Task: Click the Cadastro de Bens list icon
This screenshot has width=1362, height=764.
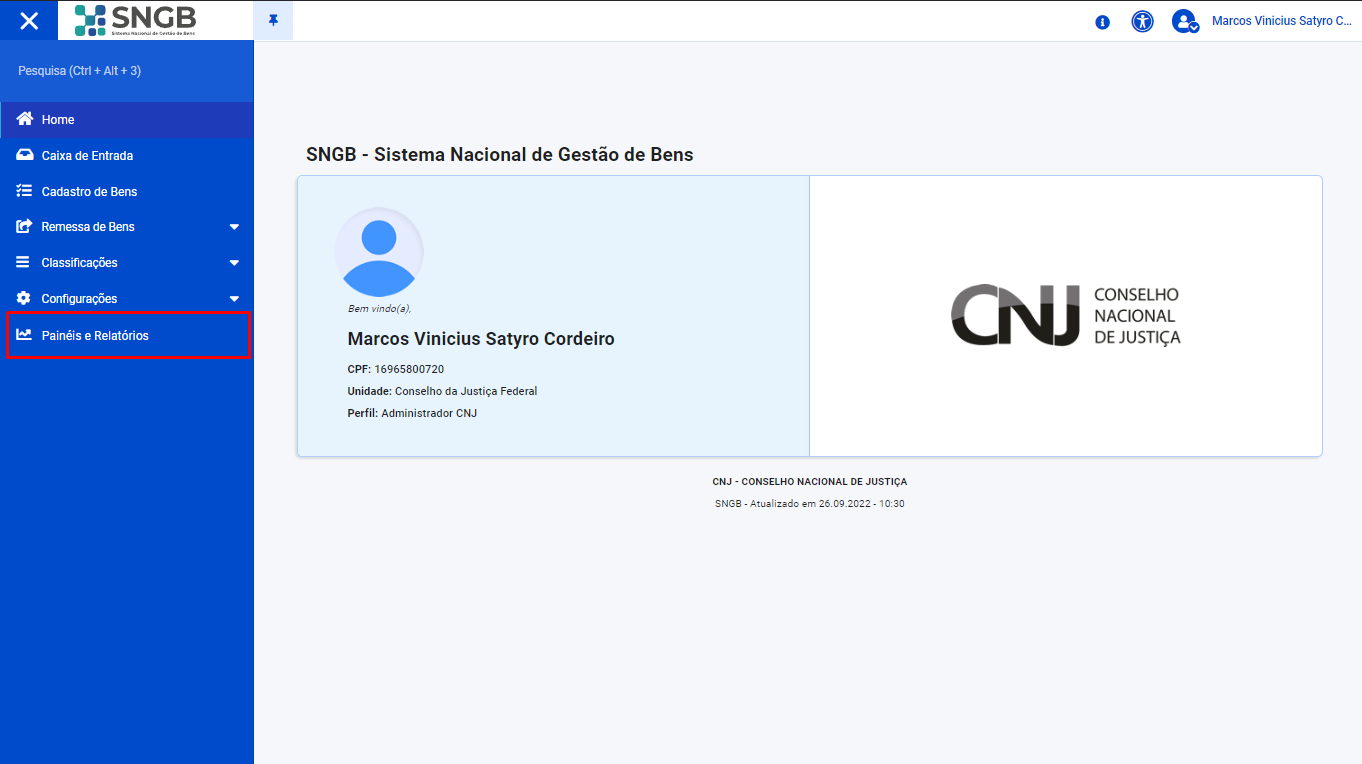Action: point(25,191)
